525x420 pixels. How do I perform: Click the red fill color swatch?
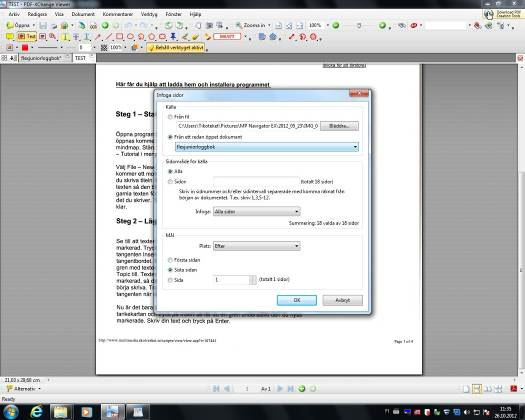point(25,48)
